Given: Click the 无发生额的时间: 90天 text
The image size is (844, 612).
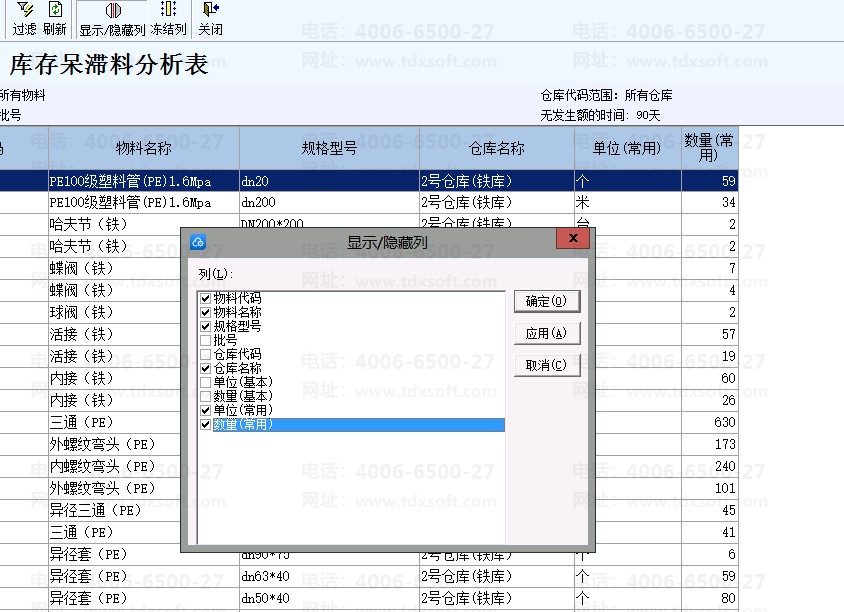Looking at the screenshot, I should [x=600, y=115].
